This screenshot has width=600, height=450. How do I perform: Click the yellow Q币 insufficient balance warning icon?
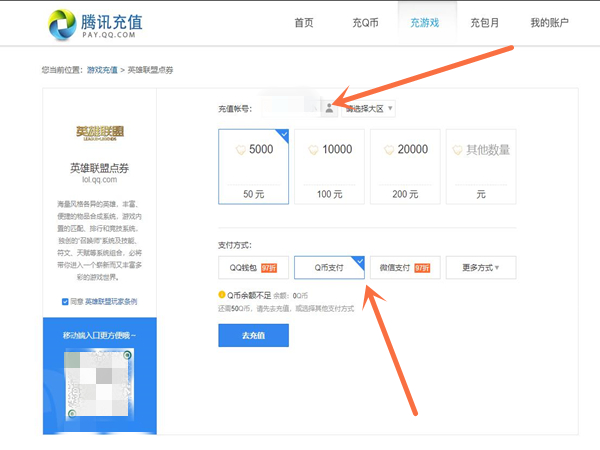[x=222, y=294]
